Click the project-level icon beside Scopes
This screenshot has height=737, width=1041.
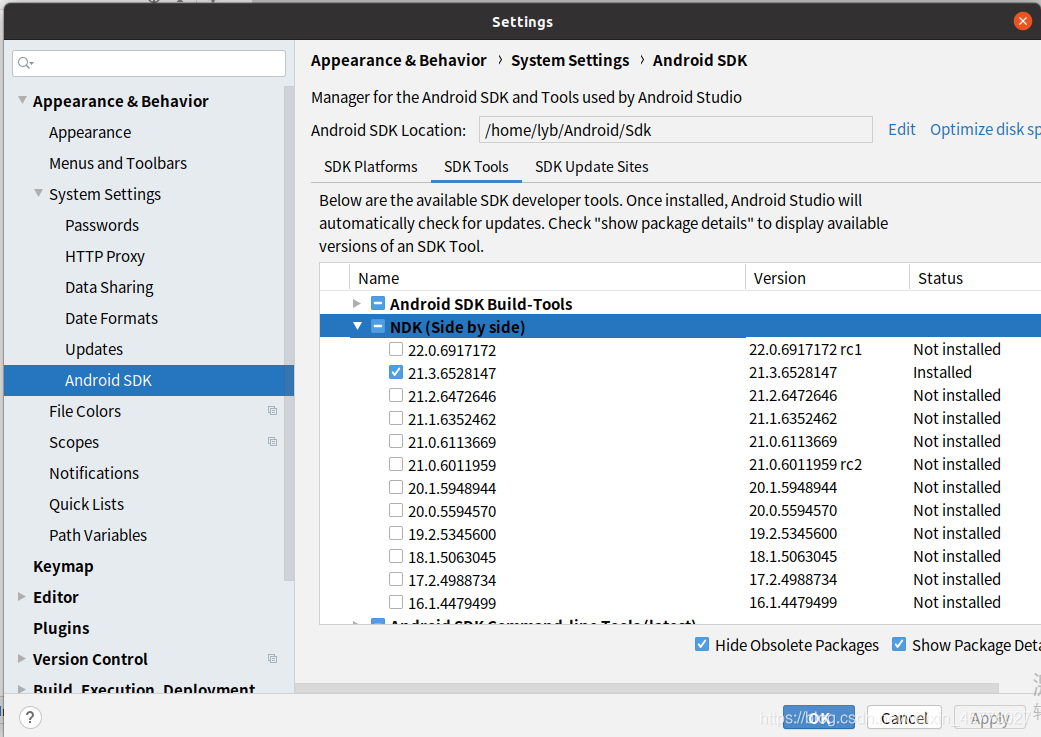click(x=272, y=442)
